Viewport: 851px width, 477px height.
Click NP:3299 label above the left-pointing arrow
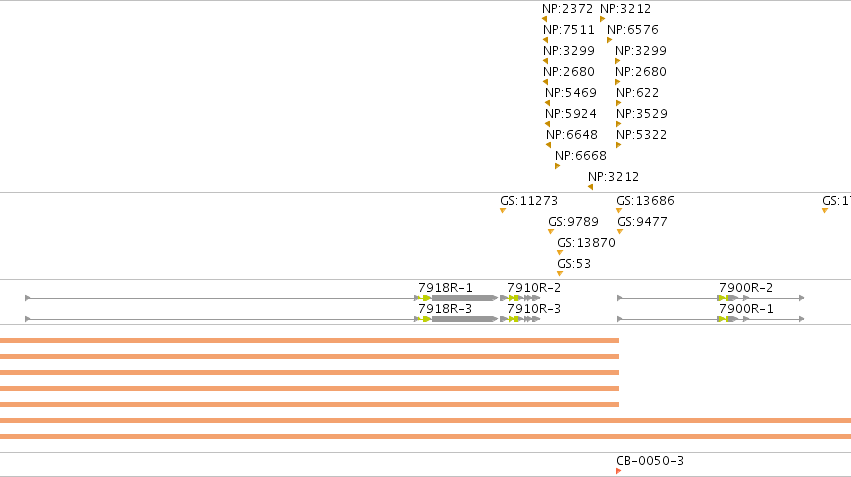(569, 51)
